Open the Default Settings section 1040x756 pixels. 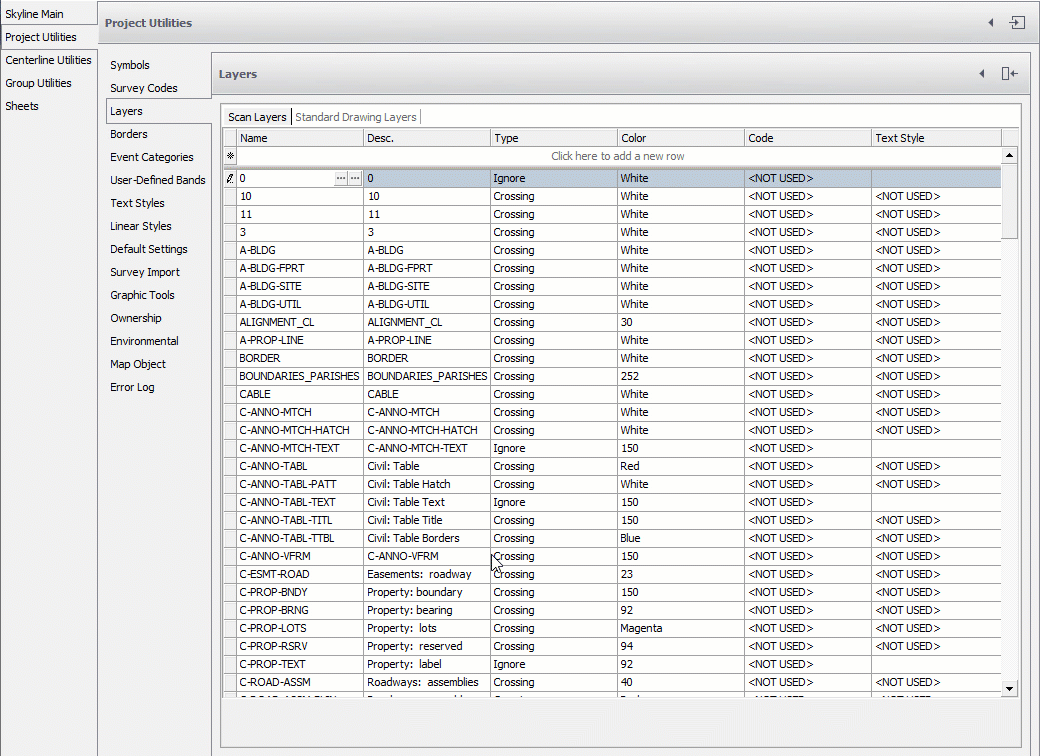(149, 249)
